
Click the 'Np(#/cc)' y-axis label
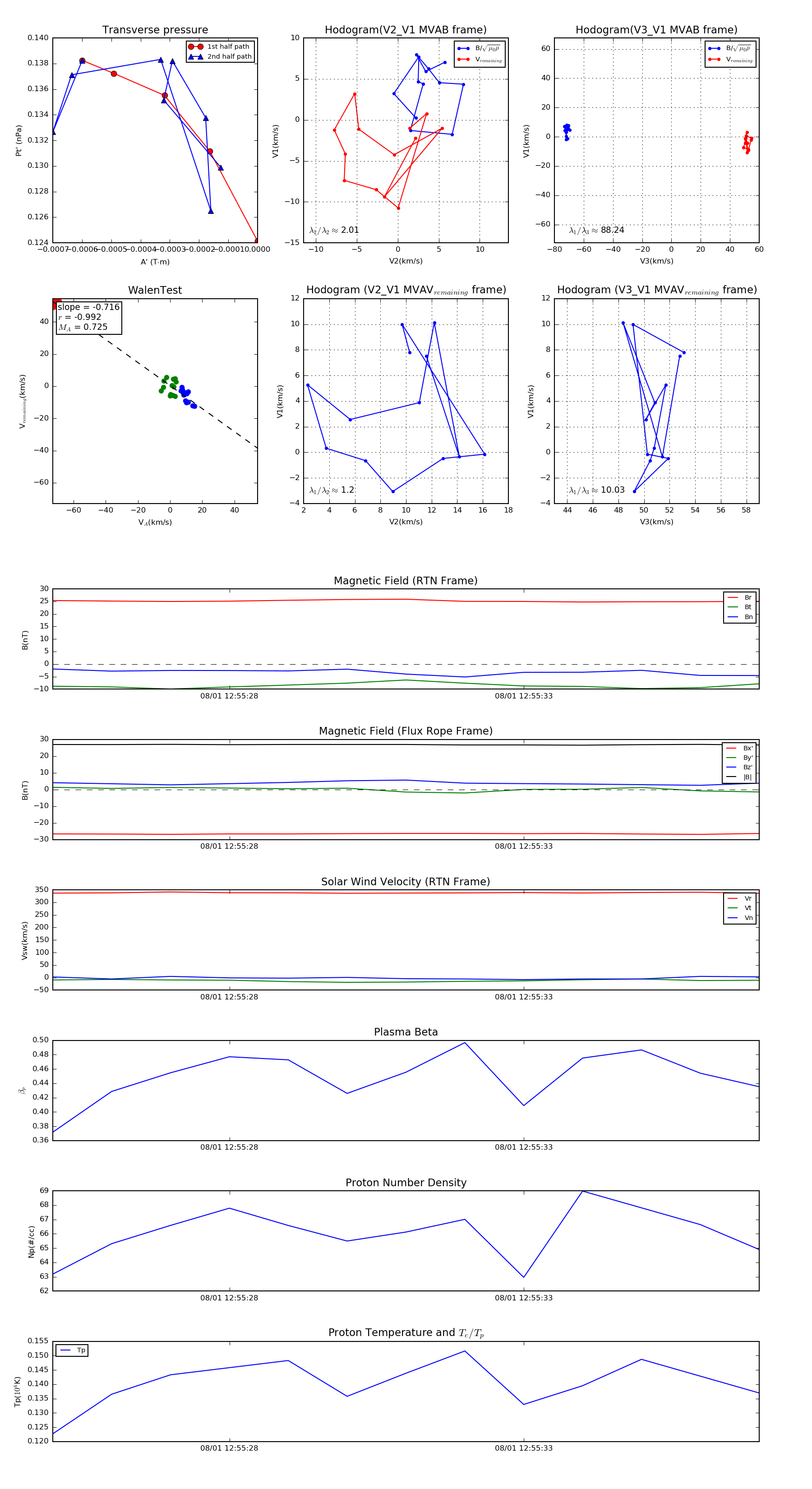(31, 1242)
